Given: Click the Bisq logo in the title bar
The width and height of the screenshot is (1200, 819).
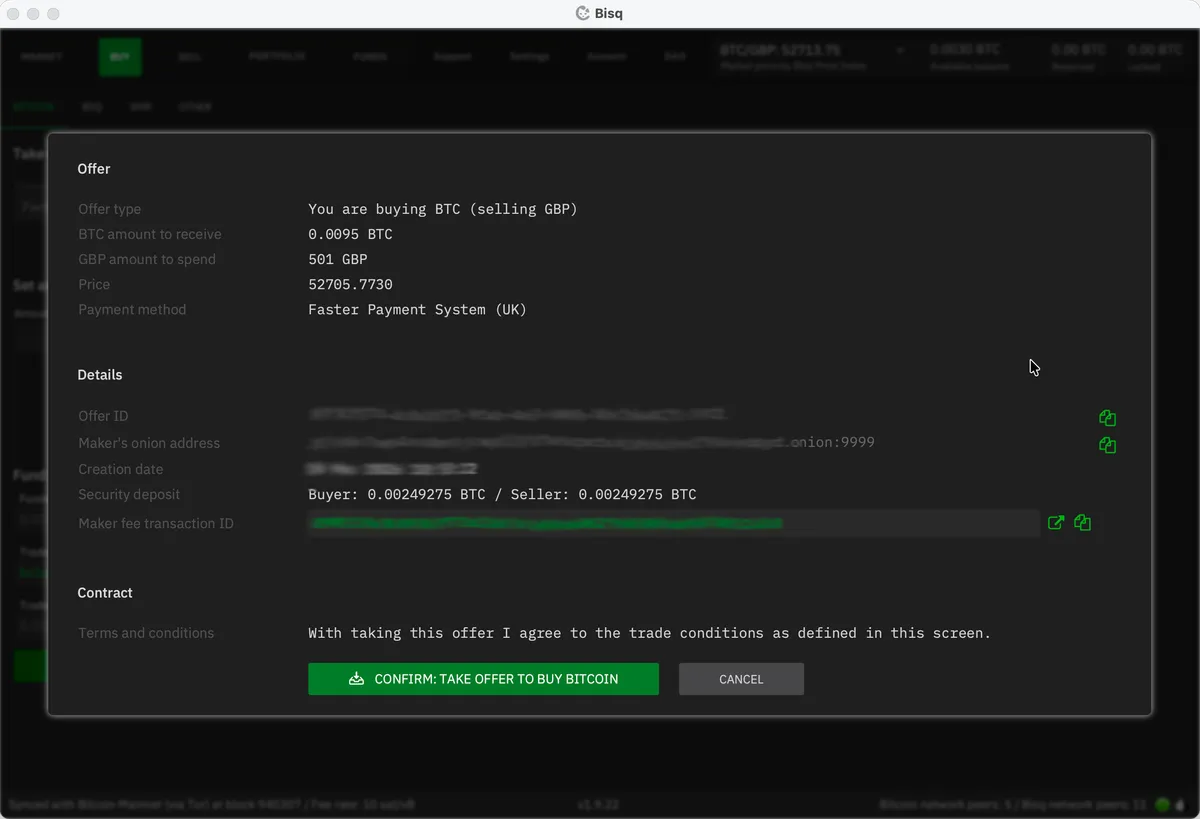Looking at the screenshot, I should [582, 13].
